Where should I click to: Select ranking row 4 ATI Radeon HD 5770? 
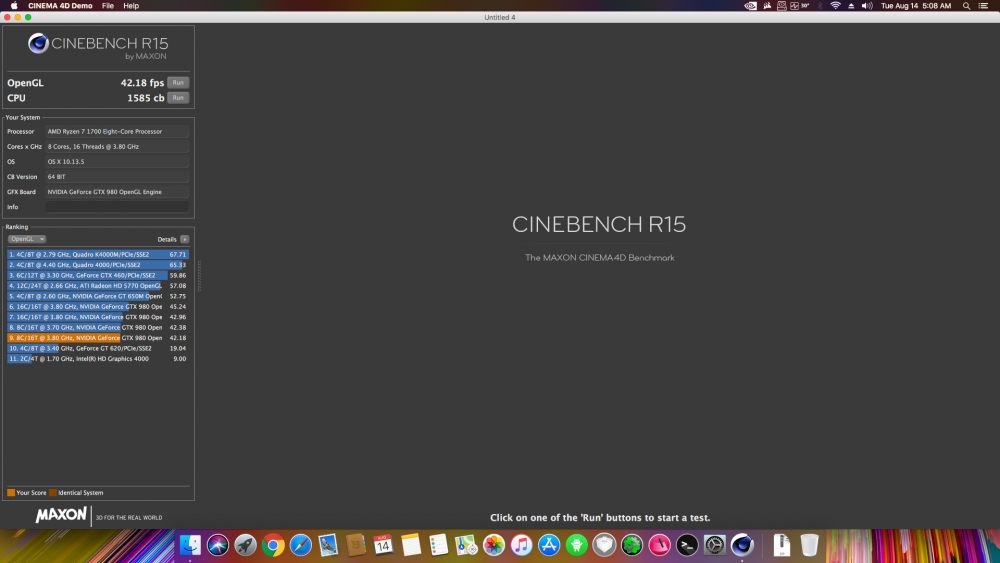pos(98,286)
